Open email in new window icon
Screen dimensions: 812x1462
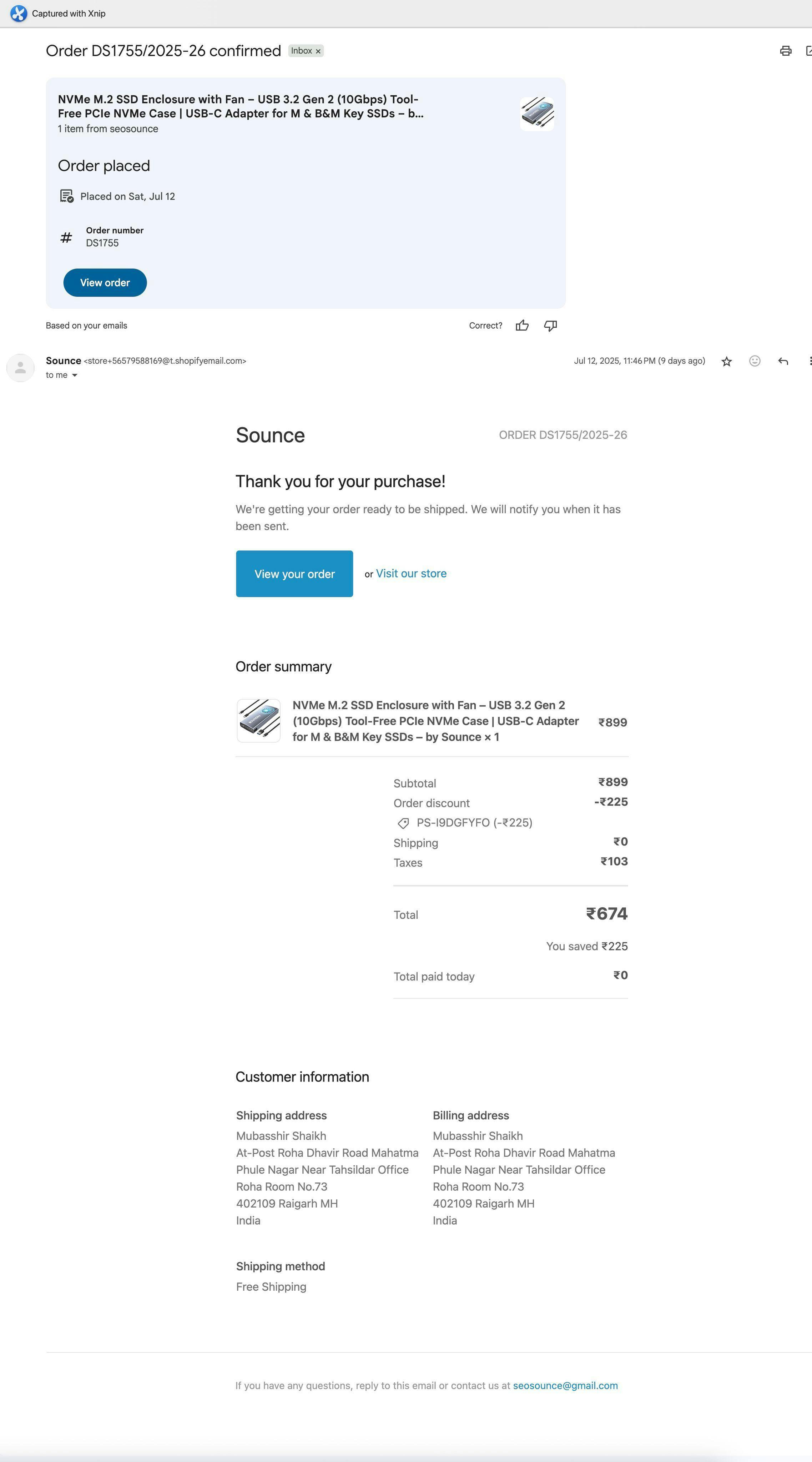tap(809, 51)
